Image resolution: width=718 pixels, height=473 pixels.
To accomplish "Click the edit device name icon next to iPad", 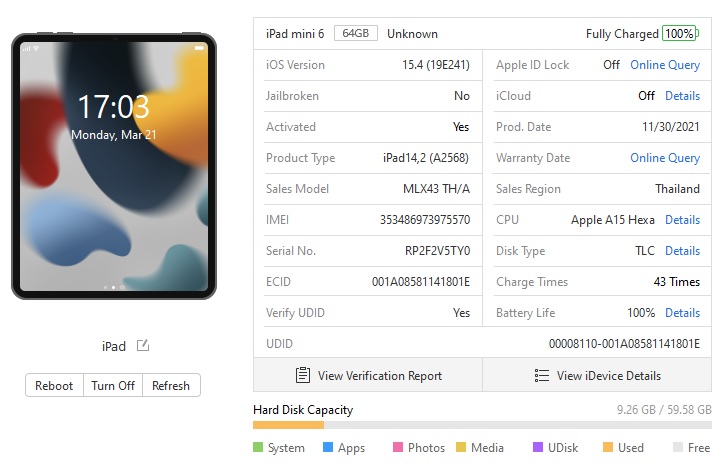I will coord(143,345).
